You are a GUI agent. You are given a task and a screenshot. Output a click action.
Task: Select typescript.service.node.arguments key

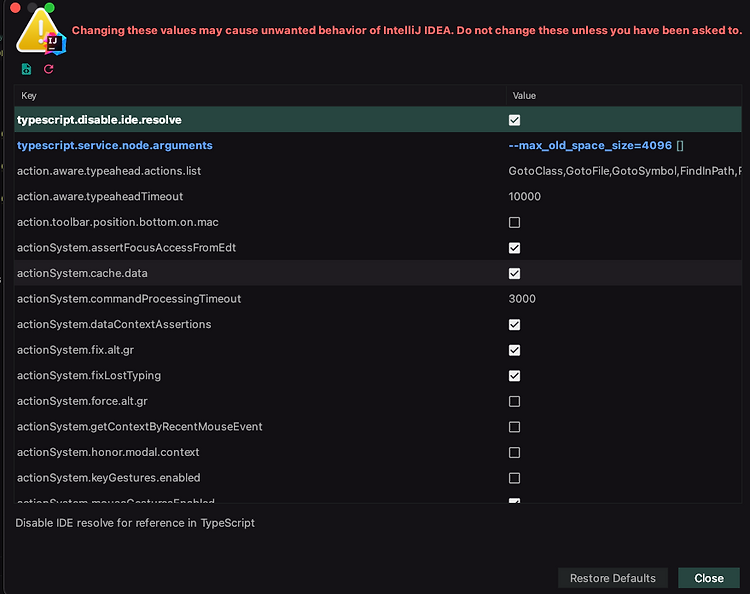click(x=115, y=145)
